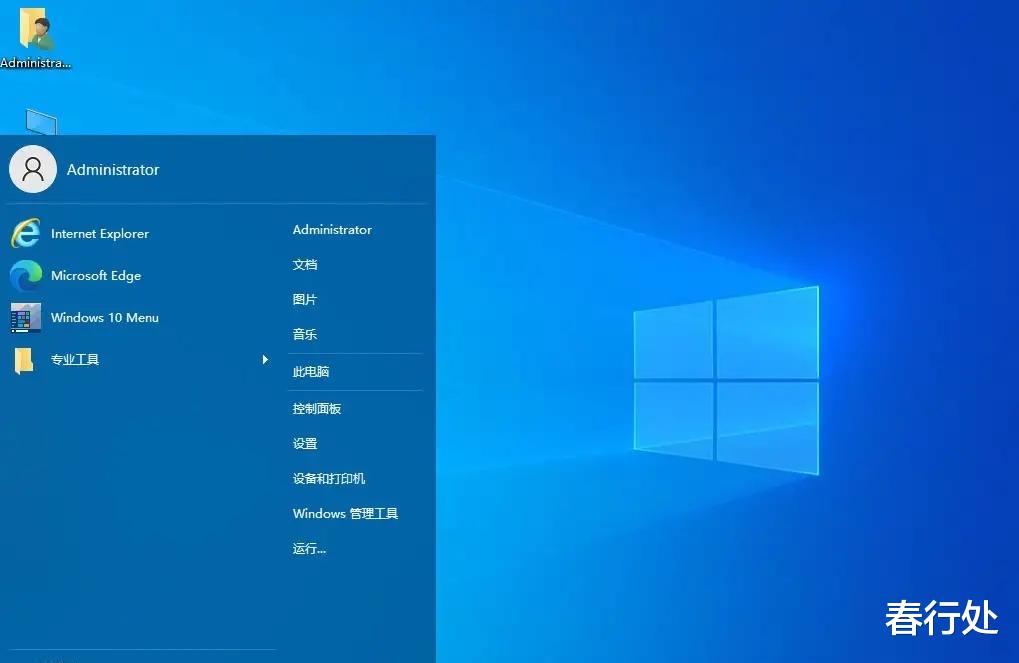Open 图片 from the Start menu

303,299
